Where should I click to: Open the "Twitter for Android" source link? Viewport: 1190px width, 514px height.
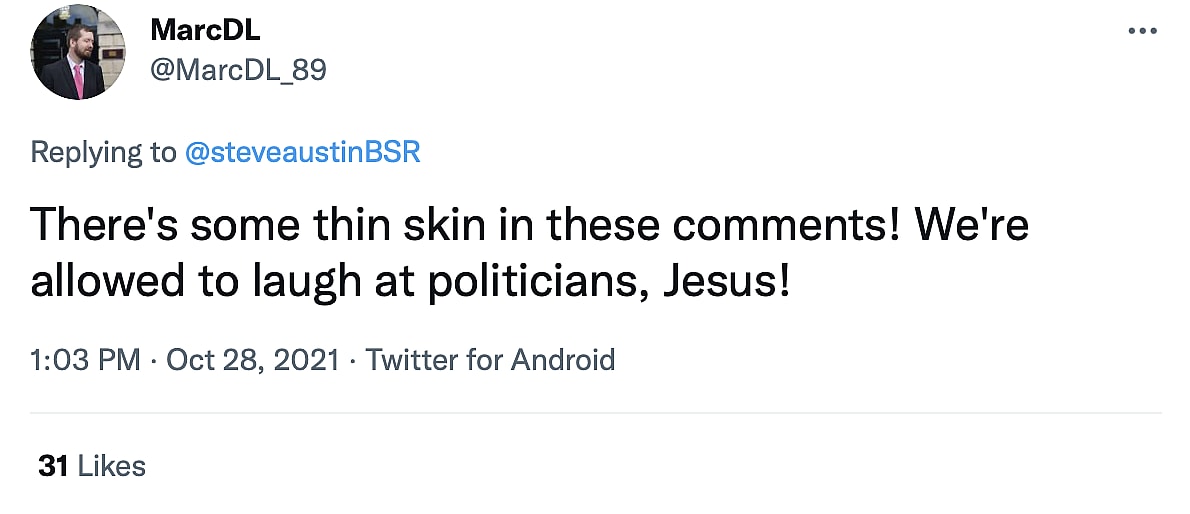pyautogui.click(x=490, y=359)
